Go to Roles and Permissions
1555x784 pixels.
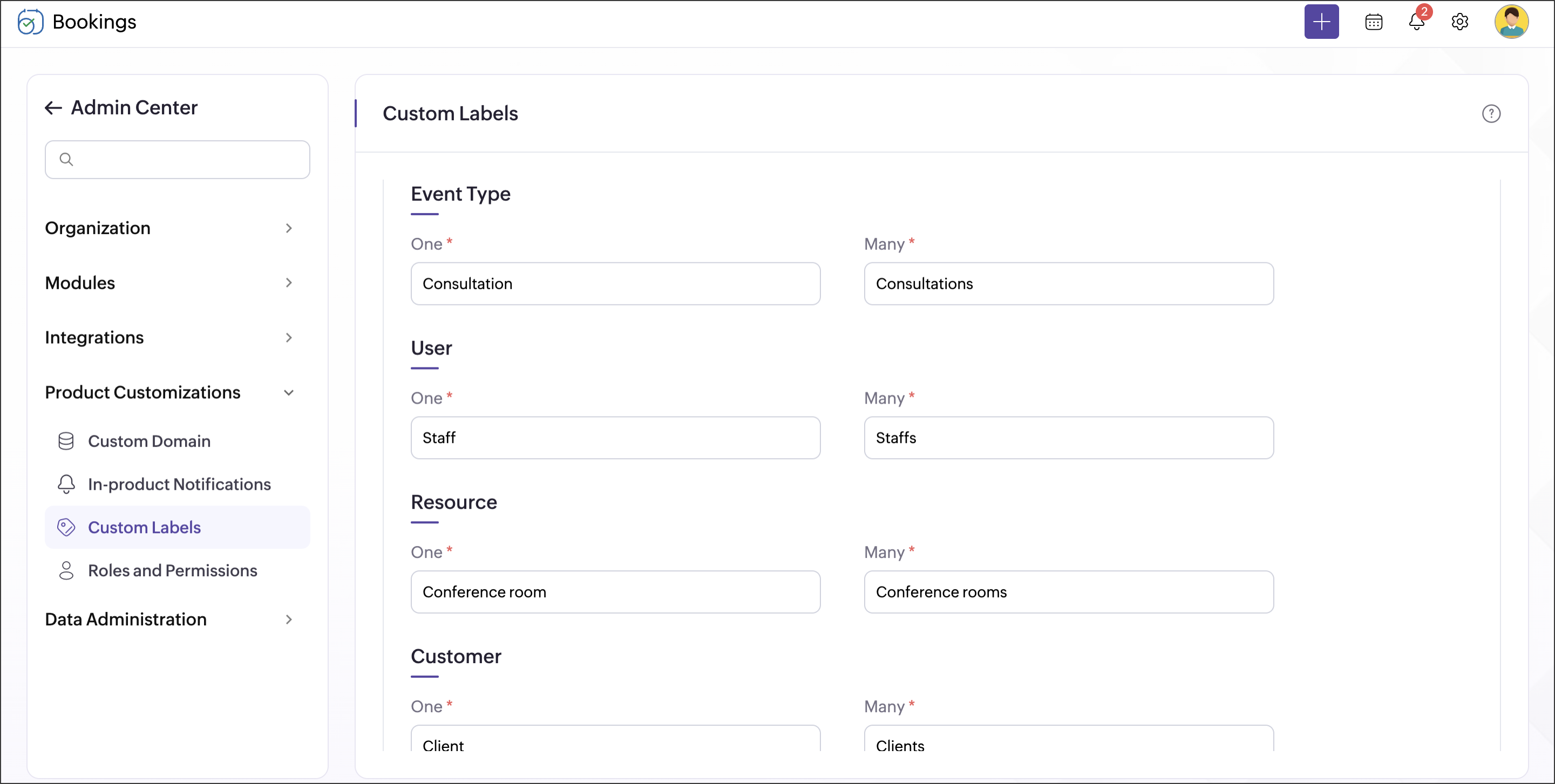tap(172, 570)
